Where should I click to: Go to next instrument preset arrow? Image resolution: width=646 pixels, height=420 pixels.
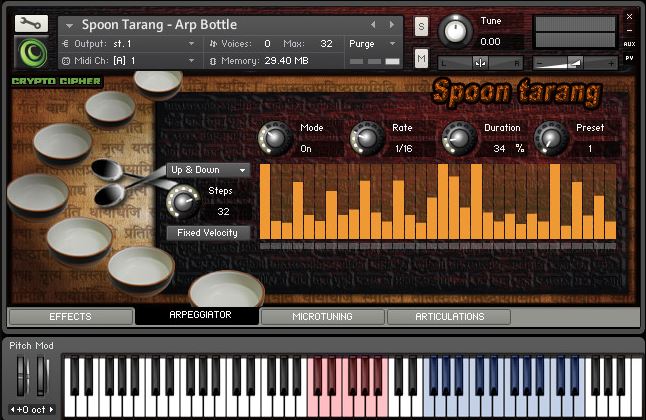[392, 25]
